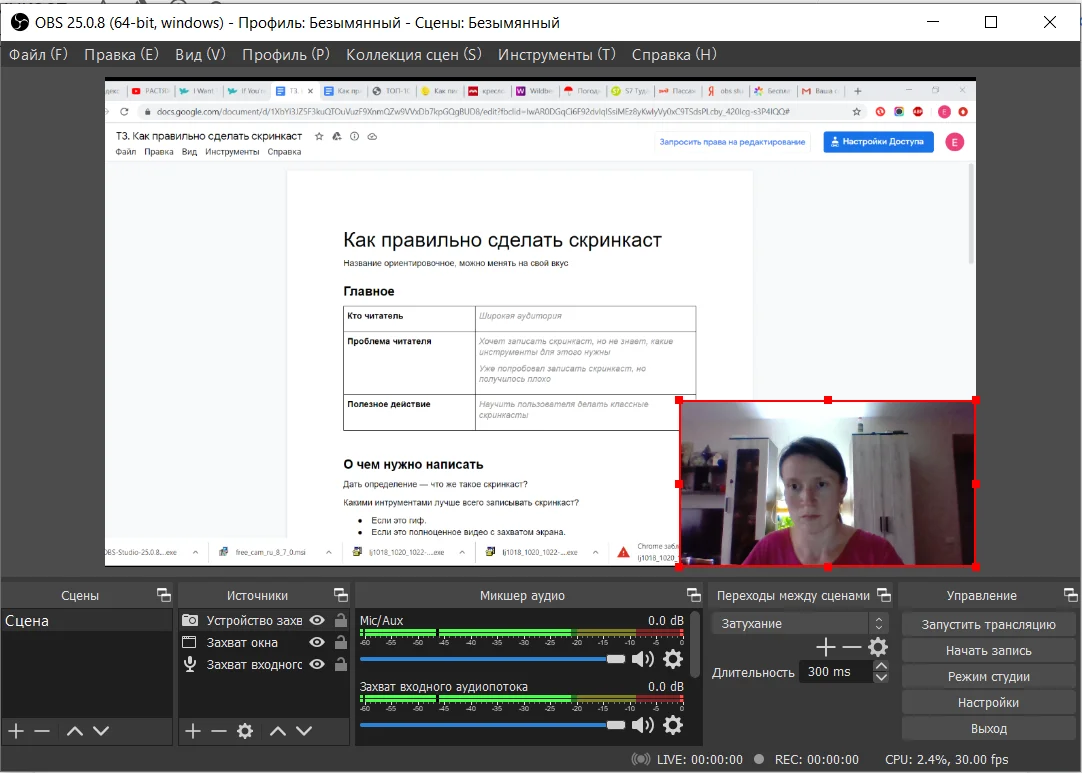Open source properties gear in Источники panel
The image size is (1082, 773).
tap(245, 731)
